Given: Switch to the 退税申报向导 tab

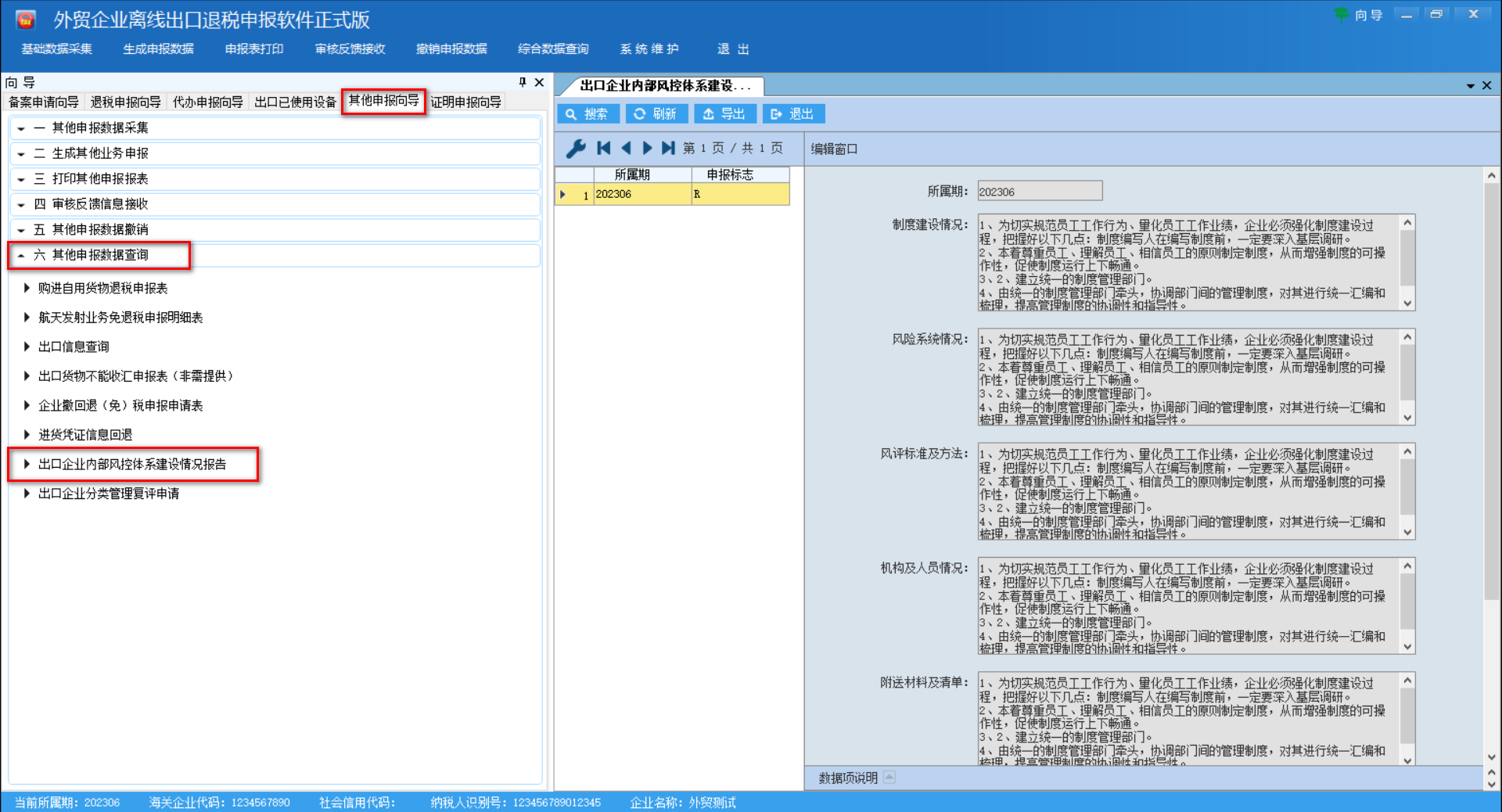Looking at the screenshot, I should pyautogui.click(x=125, y=102).
